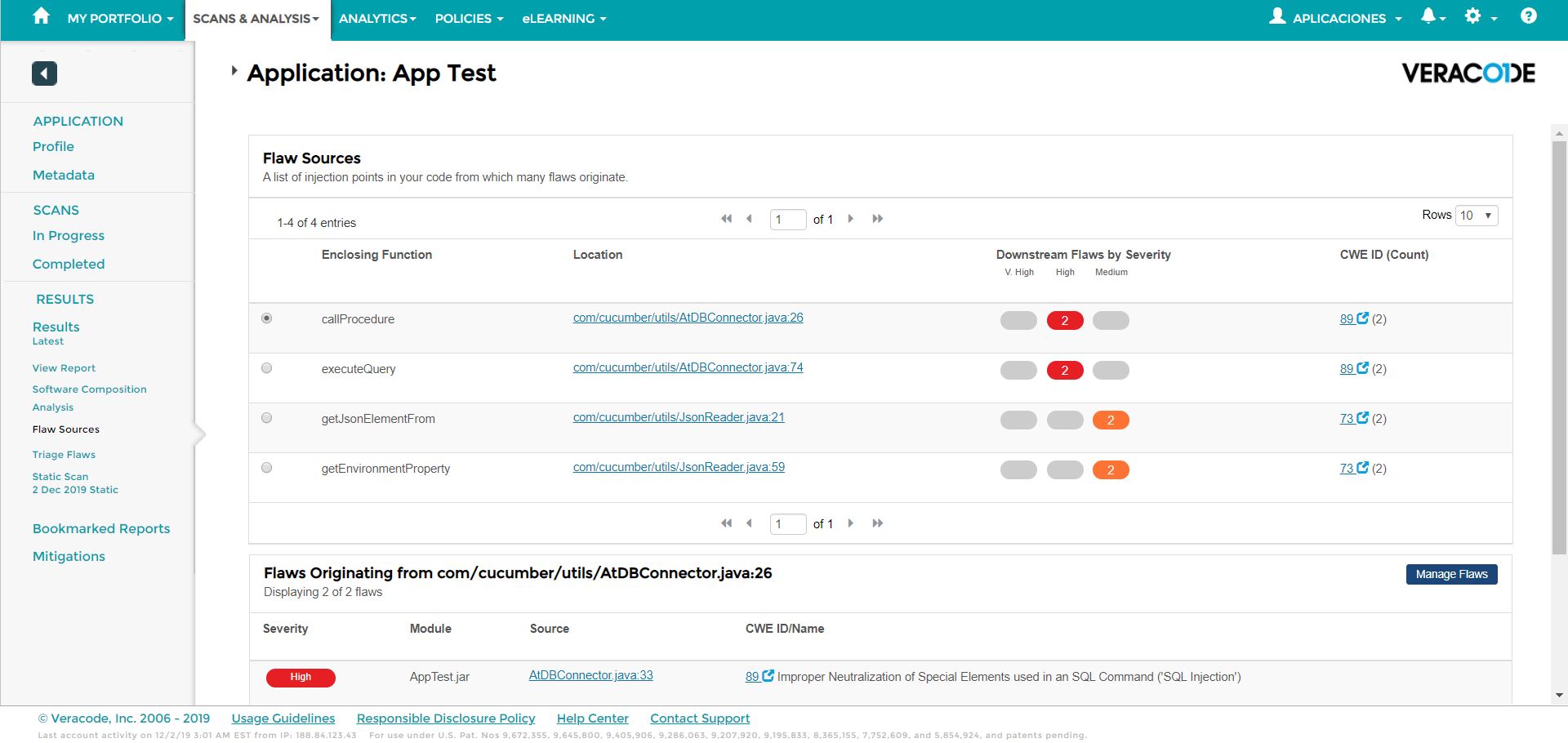Viewport: 1568px width, 743px height.
Task: Select the getEnvironmentProperty radio button
Action: (267, 468)
